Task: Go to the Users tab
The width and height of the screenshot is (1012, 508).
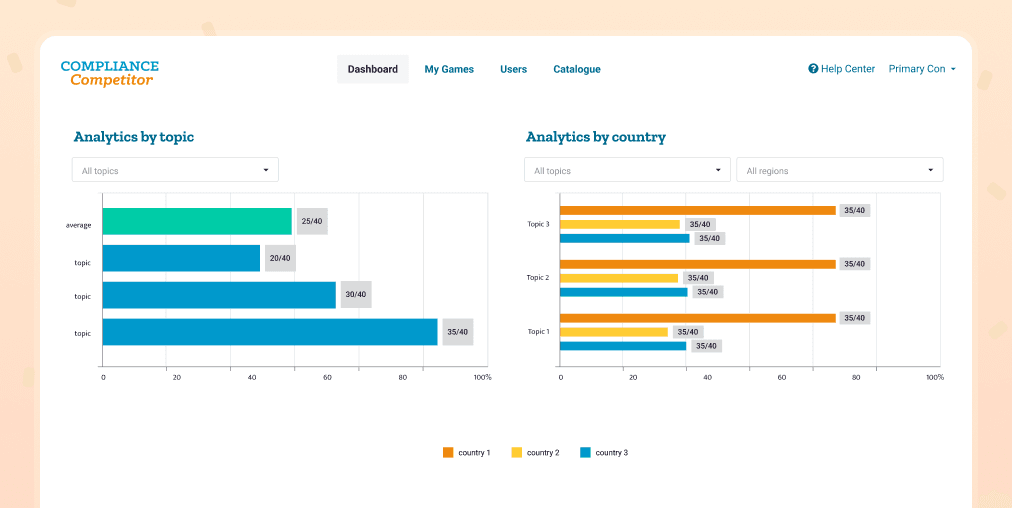Action: click(513, 69)
